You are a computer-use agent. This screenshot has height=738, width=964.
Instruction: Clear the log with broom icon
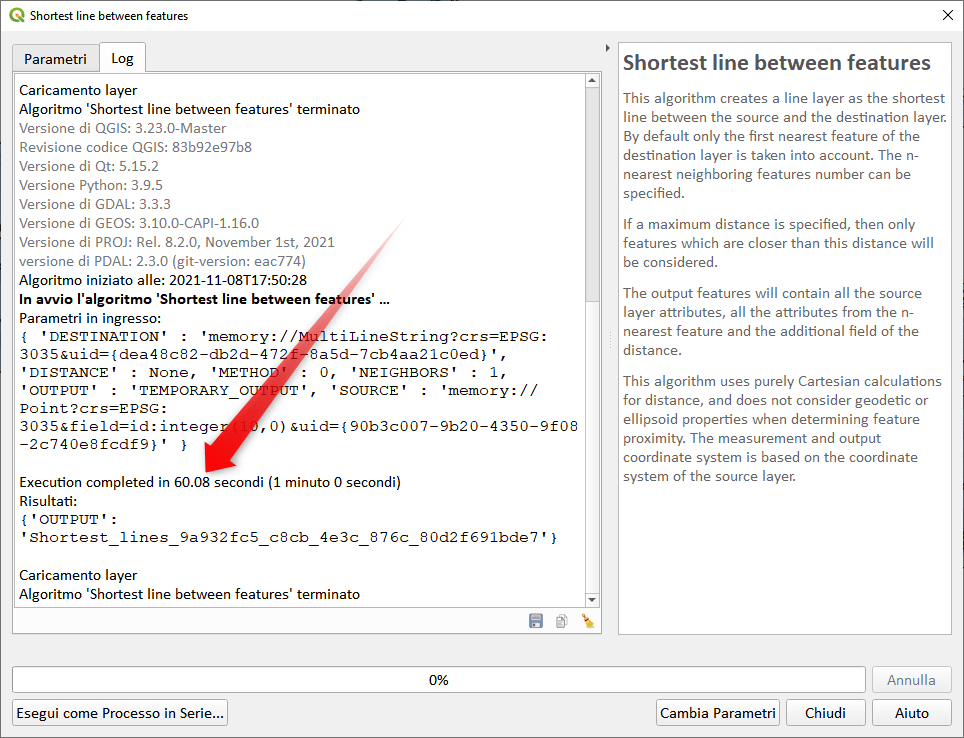(x=588, y=621)
